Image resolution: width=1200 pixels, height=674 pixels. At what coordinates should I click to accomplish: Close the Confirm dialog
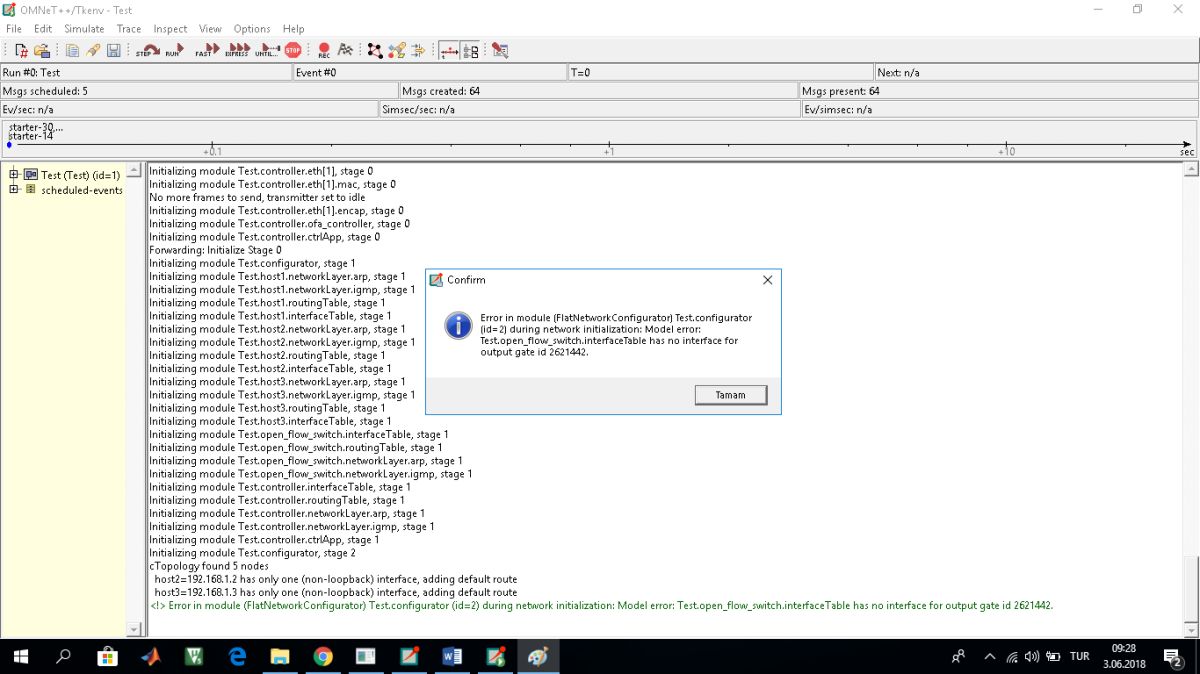click(x=767, y=280)
